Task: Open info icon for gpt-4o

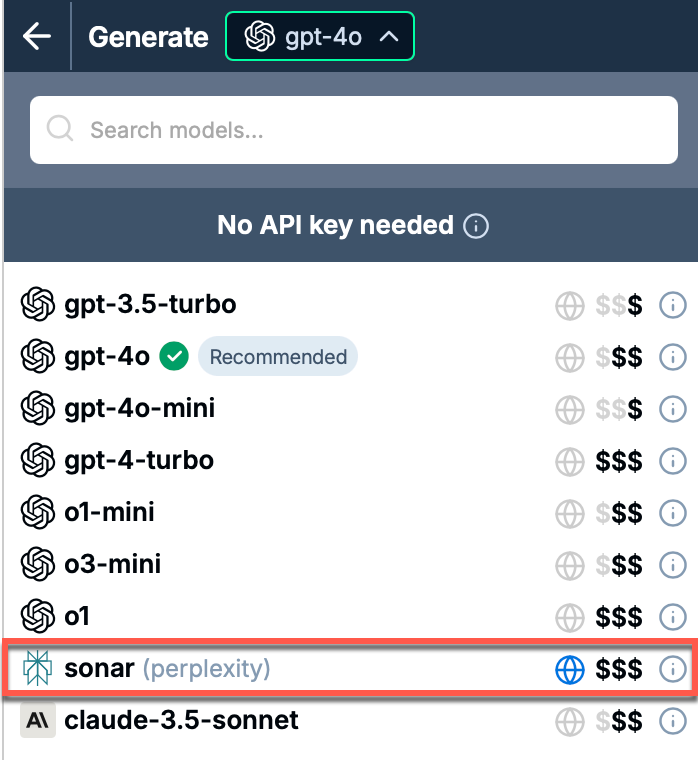Action: point(673,357)
